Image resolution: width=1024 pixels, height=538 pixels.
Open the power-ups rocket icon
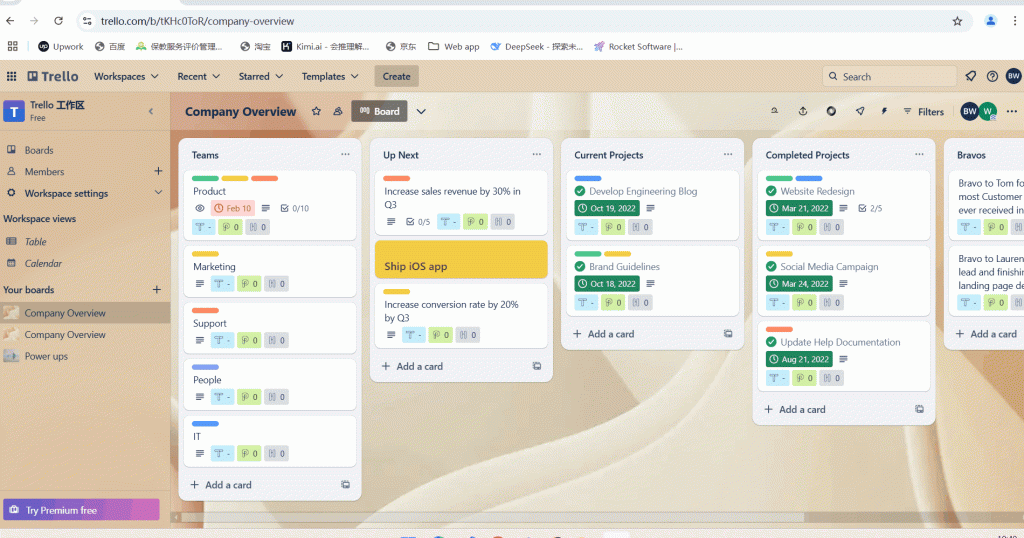pos(859,111)
